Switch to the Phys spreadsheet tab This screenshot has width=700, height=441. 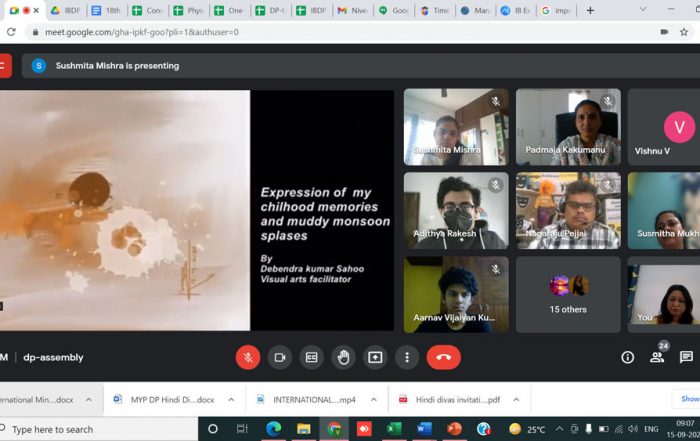(x=189, y=10)
